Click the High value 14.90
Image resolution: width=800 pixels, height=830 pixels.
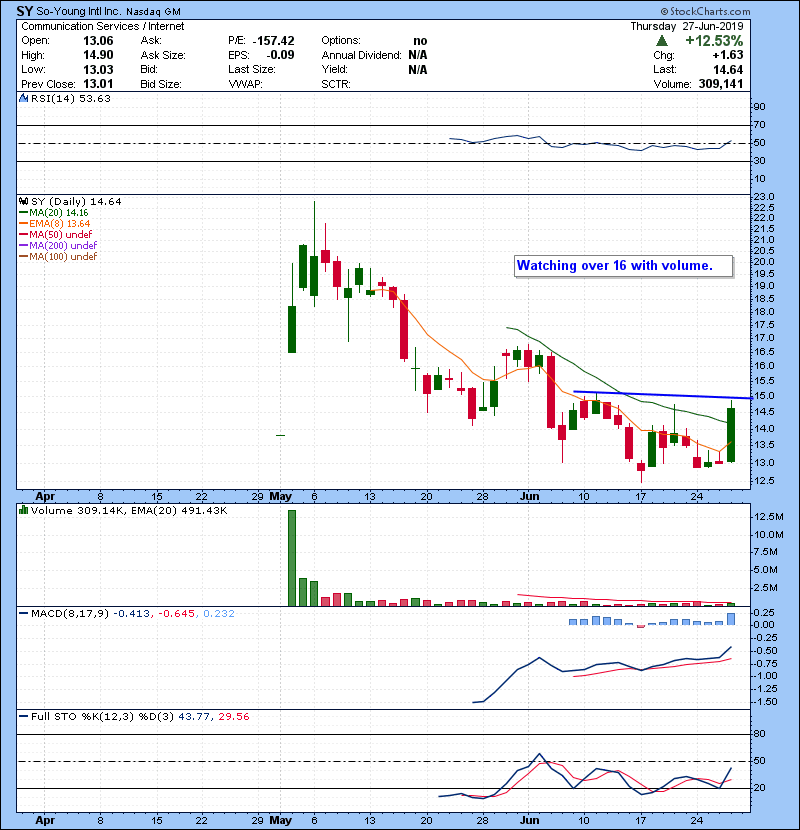[98, 55]
